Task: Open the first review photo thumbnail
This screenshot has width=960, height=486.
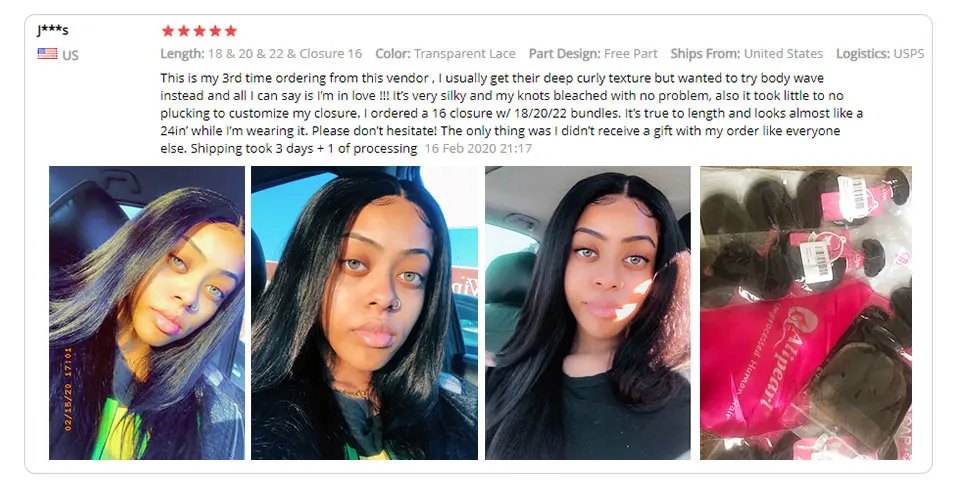Action: [x=146, y=313]
